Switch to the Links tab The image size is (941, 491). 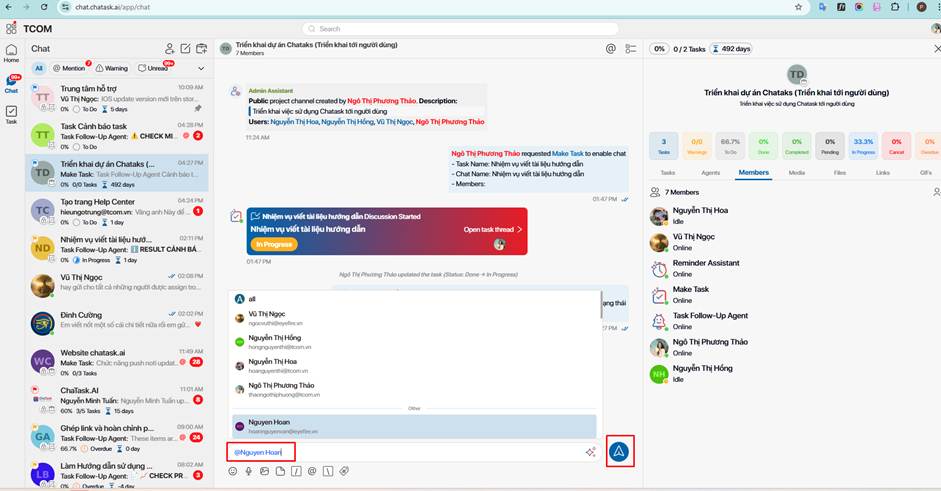pyautogui.click(x=883, y=173)
